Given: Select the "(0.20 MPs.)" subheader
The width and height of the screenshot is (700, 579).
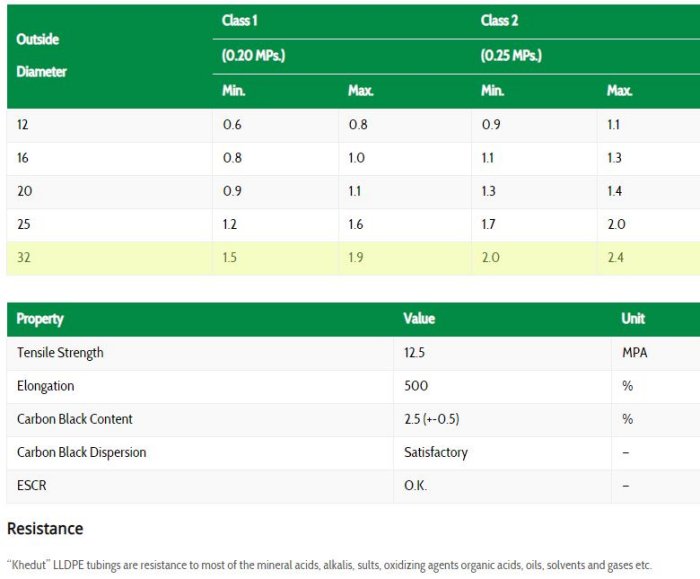Looking at the screenshot, I should (x=253, y=56).
